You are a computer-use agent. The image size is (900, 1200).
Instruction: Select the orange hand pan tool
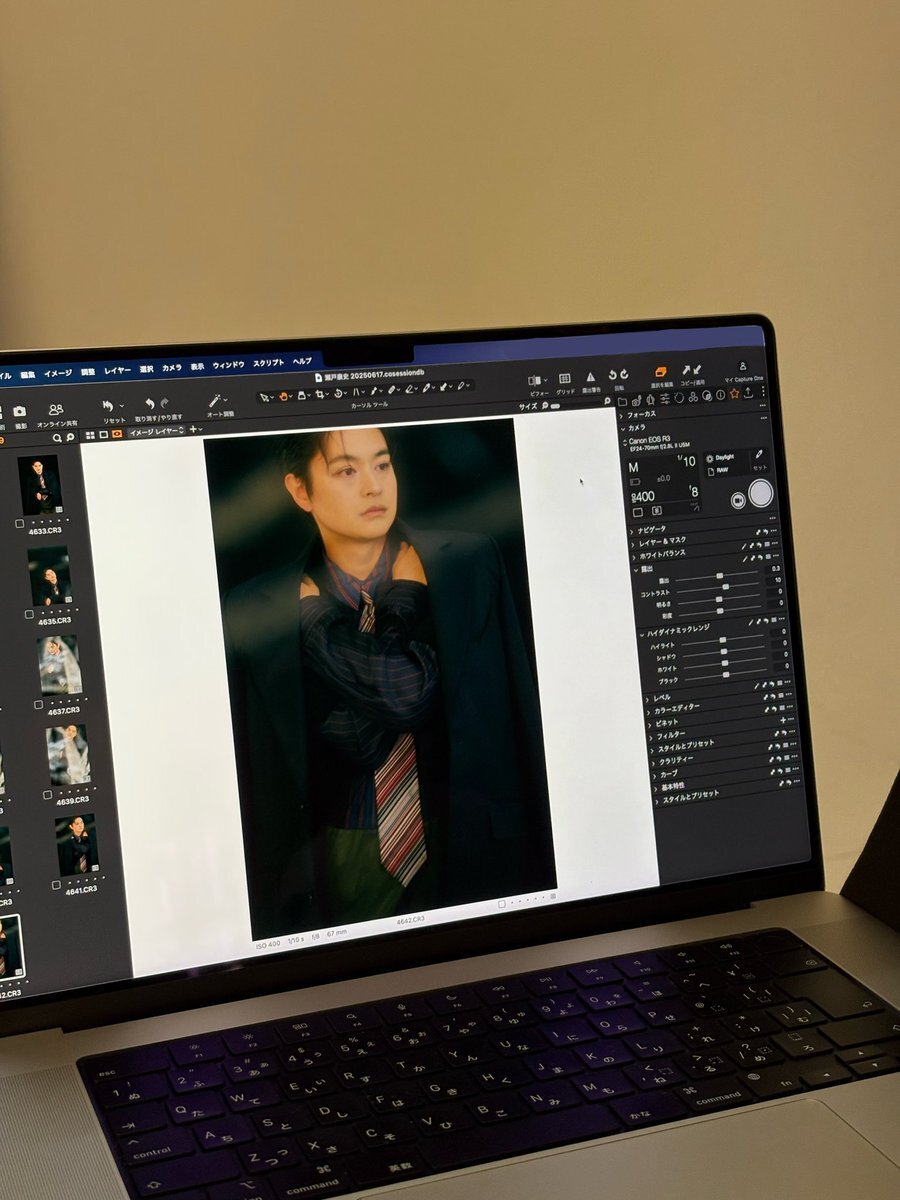coord(283,396)
